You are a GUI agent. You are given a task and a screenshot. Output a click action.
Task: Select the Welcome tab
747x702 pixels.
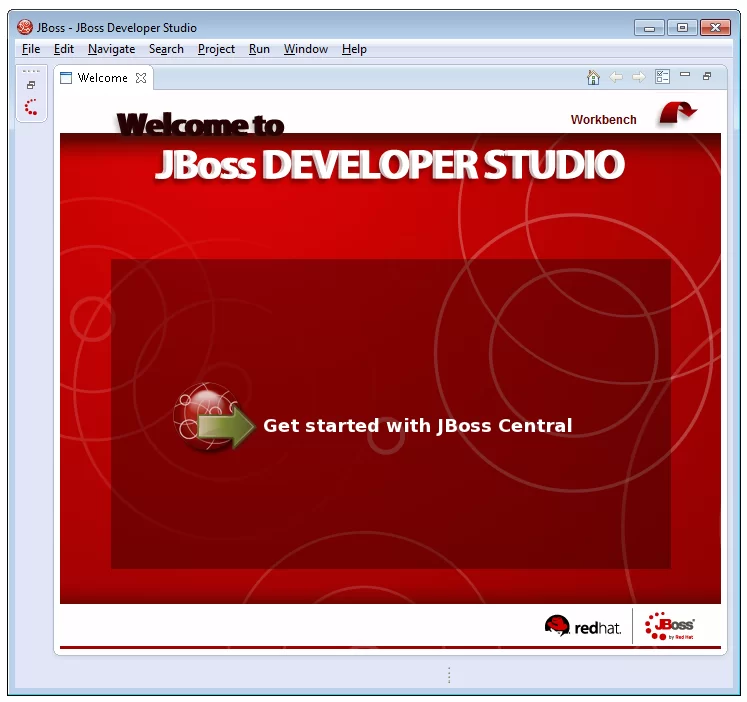(x=102, y=78)
